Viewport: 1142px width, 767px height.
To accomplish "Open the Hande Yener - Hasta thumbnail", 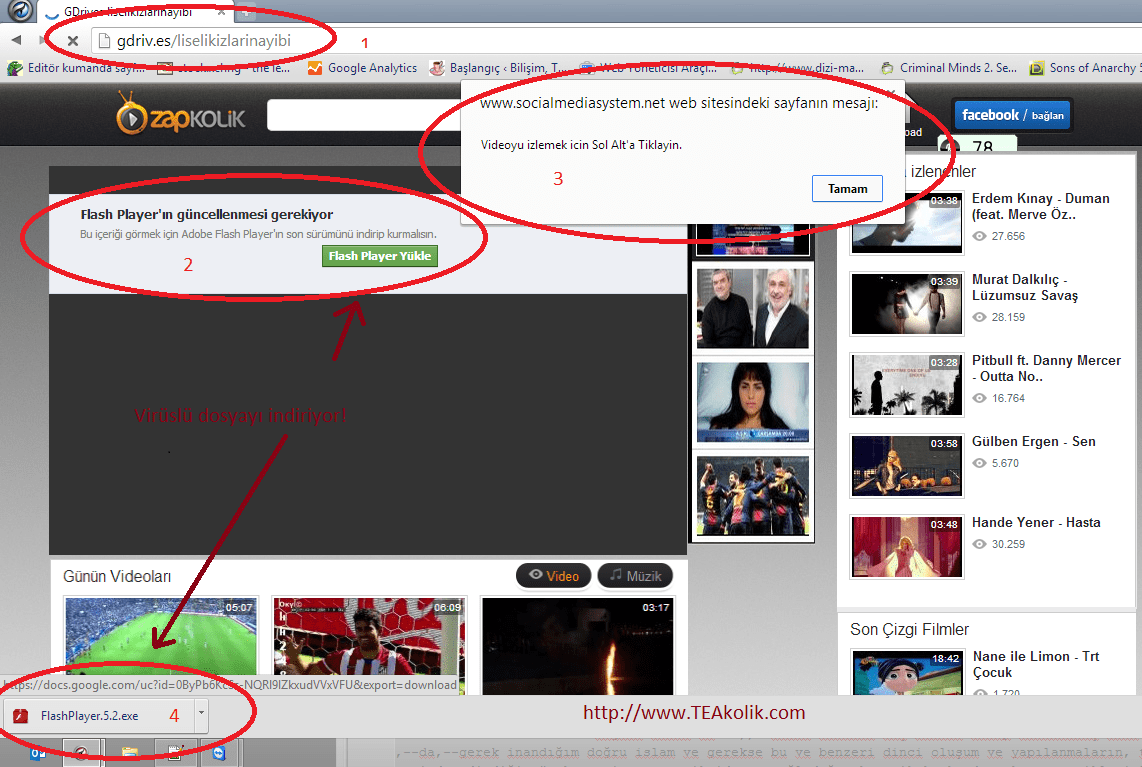I will click(907, 547).
